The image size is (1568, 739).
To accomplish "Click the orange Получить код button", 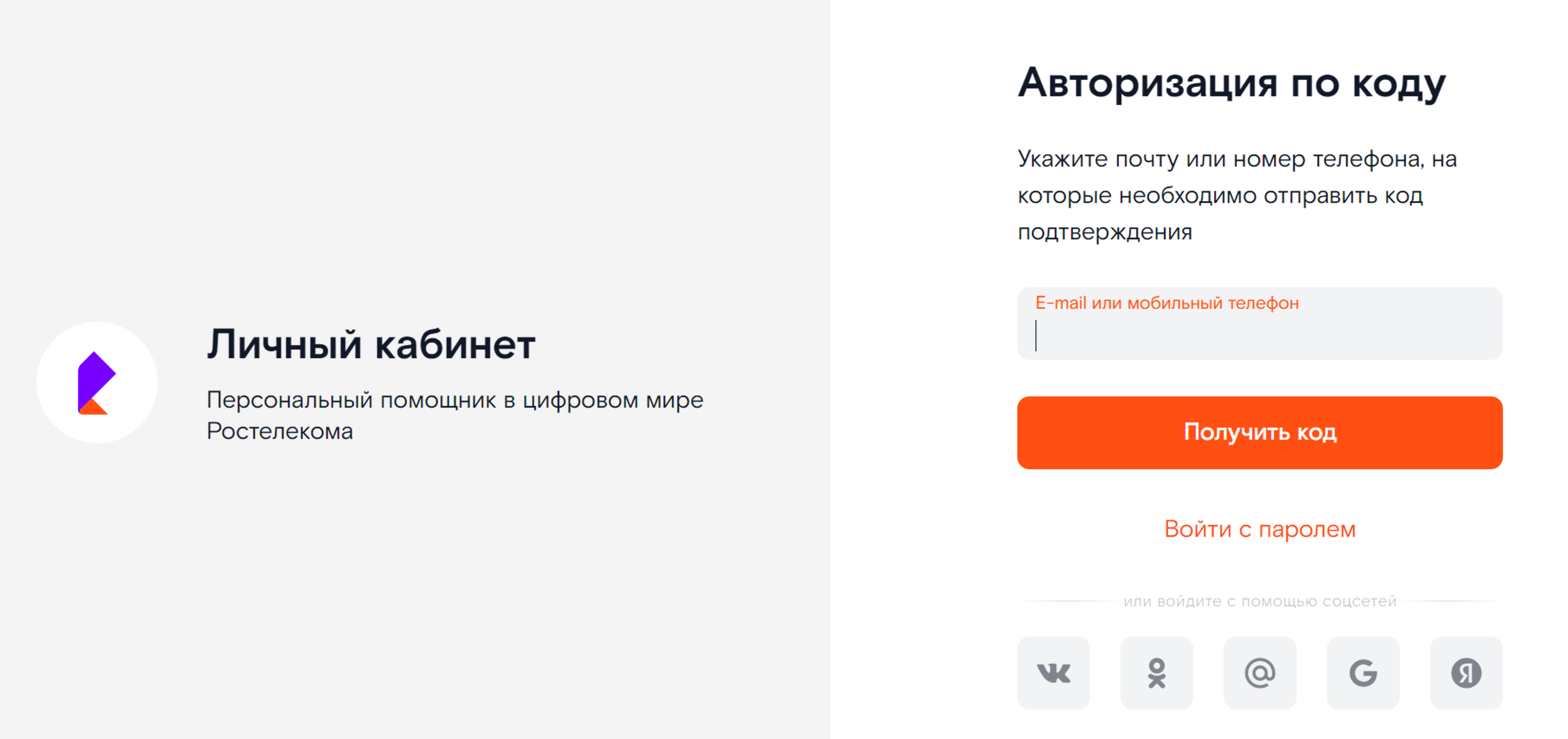I will point(1259,432).
